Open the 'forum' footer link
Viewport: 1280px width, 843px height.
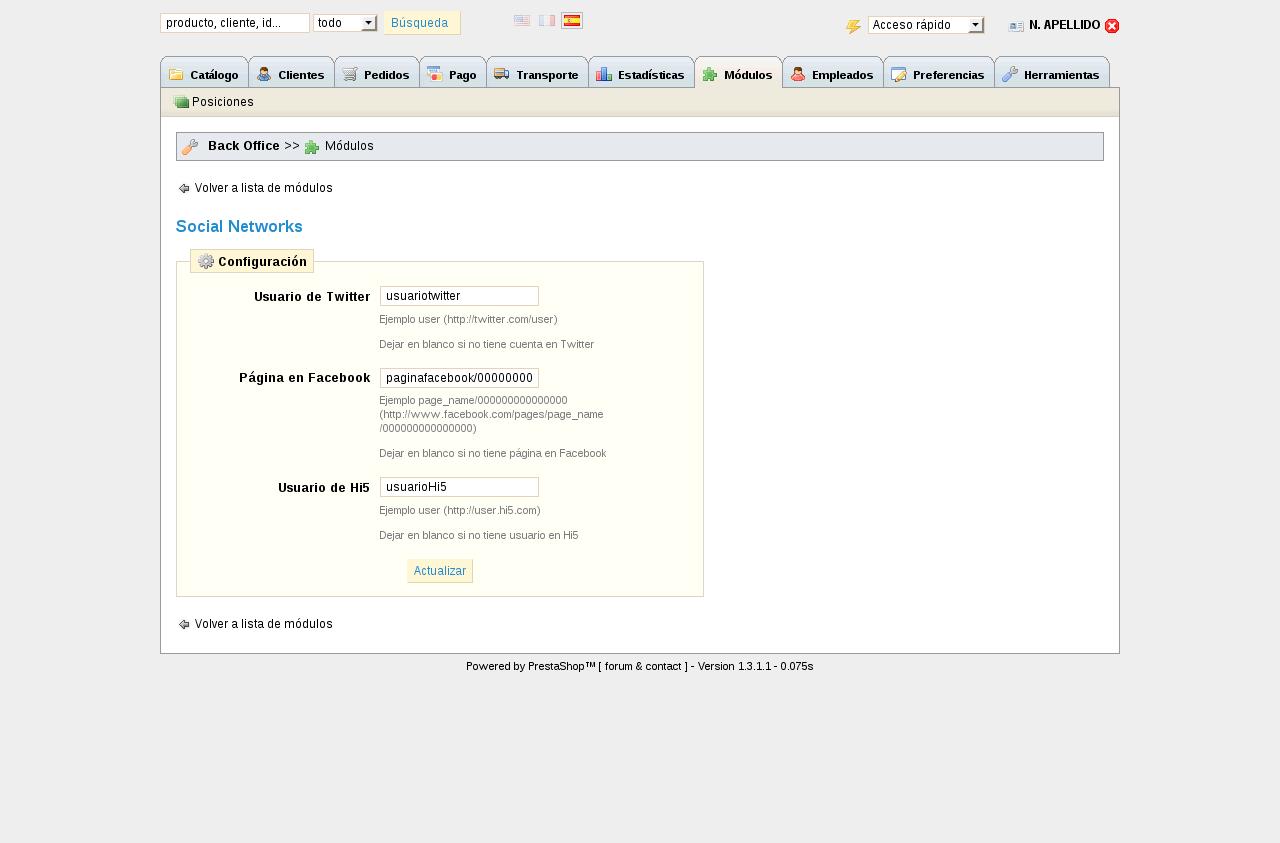click(618, 666)
